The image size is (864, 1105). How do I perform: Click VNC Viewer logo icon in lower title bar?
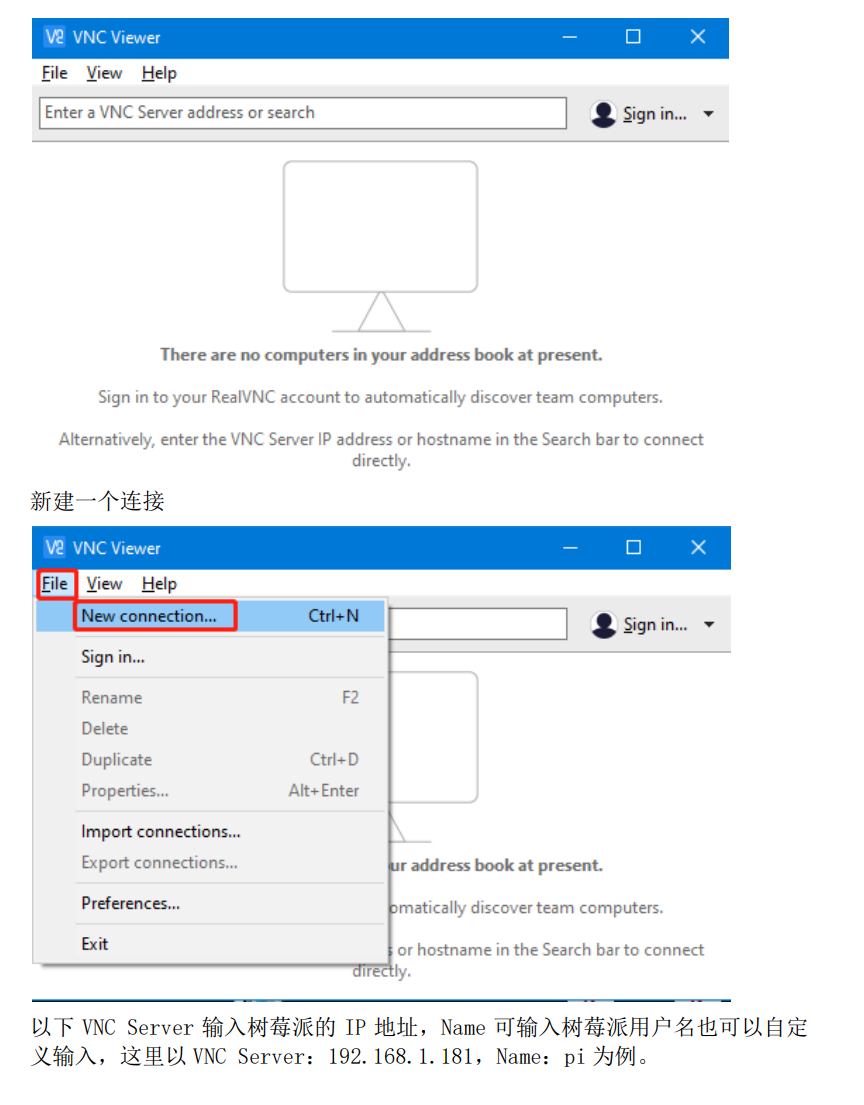[54, 548]
